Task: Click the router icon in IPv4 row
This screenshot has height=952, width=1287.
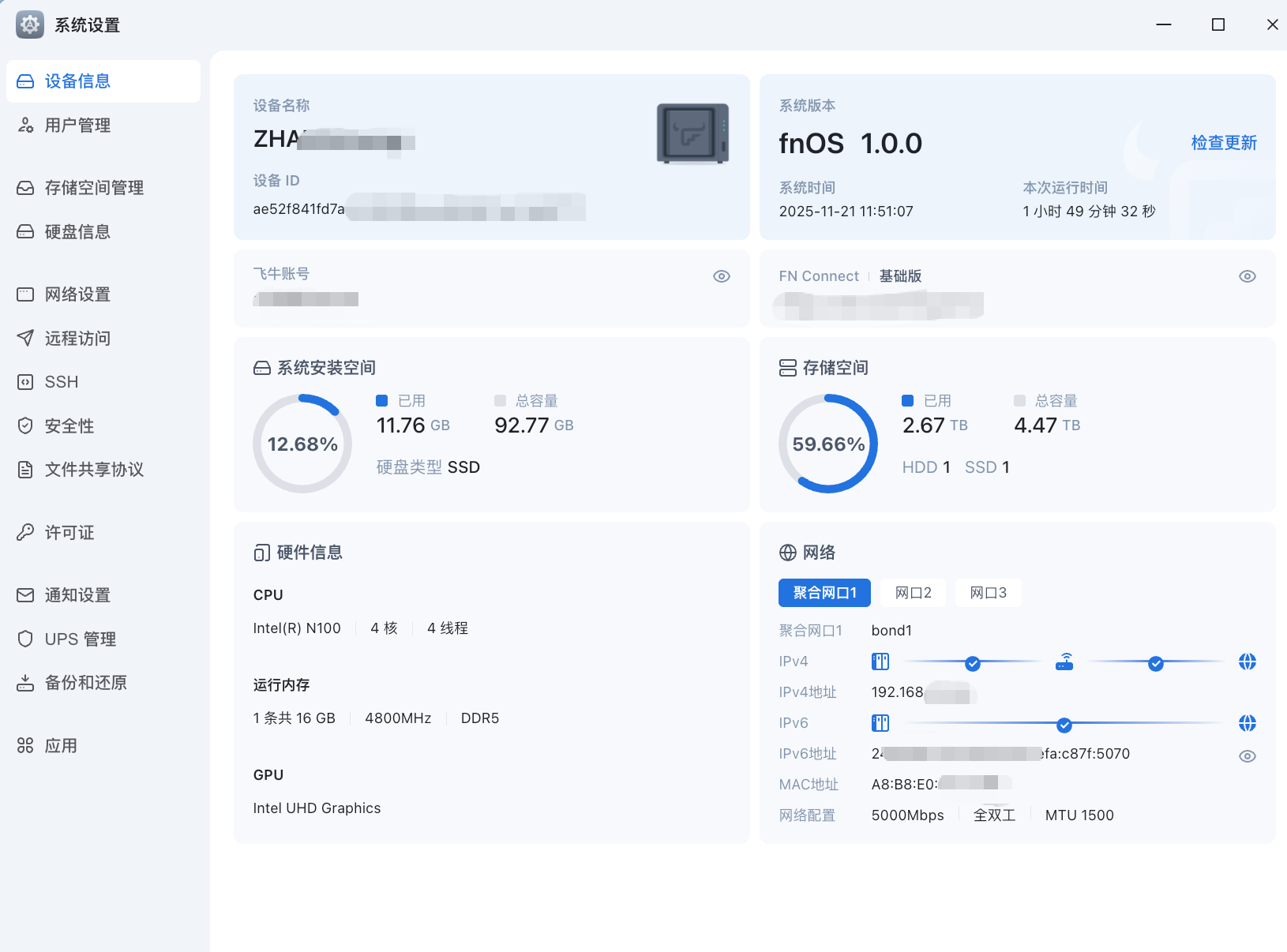Action: (1064, 662)
